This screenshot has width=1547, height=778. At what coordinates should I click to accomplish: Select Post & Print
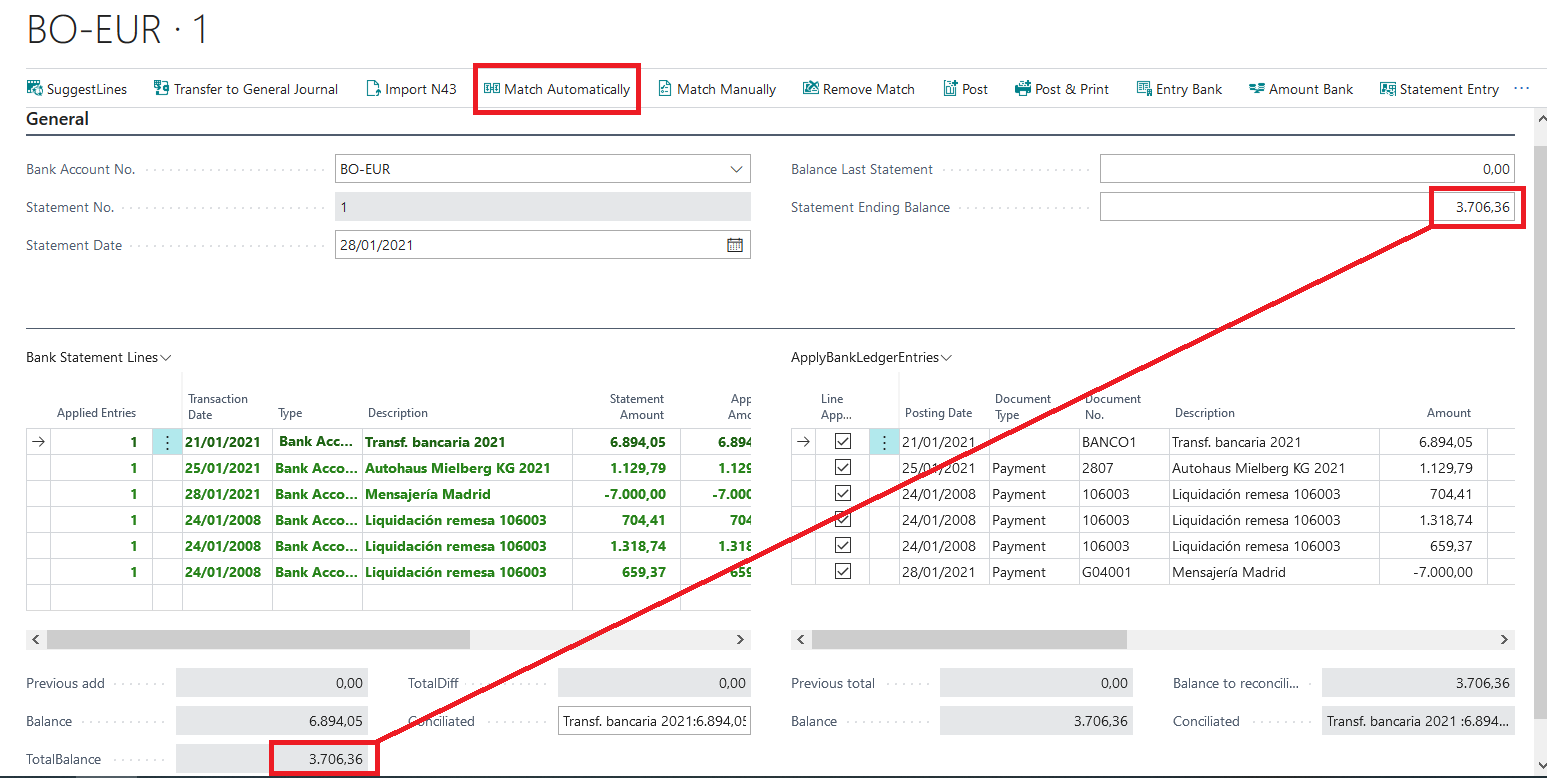[x=1062, y=89]
